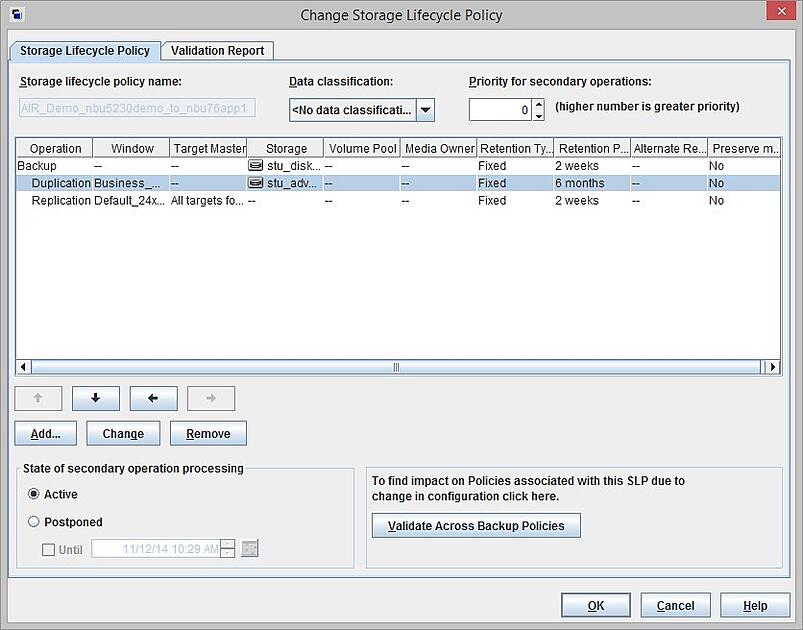Switch to the Validation Report tab
Screen dimensions: 803x630
coord(219,50)
